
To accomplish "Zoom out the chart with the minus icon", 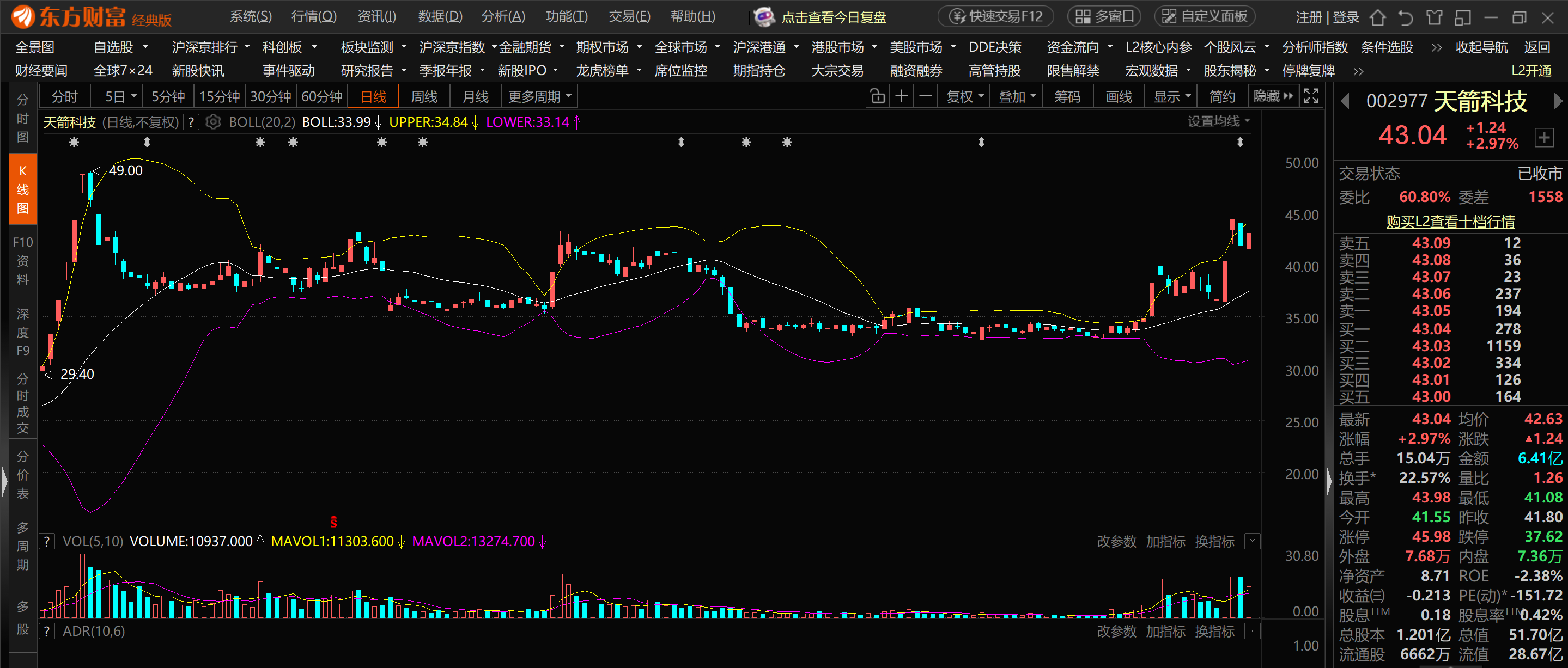I will point(925,96).
